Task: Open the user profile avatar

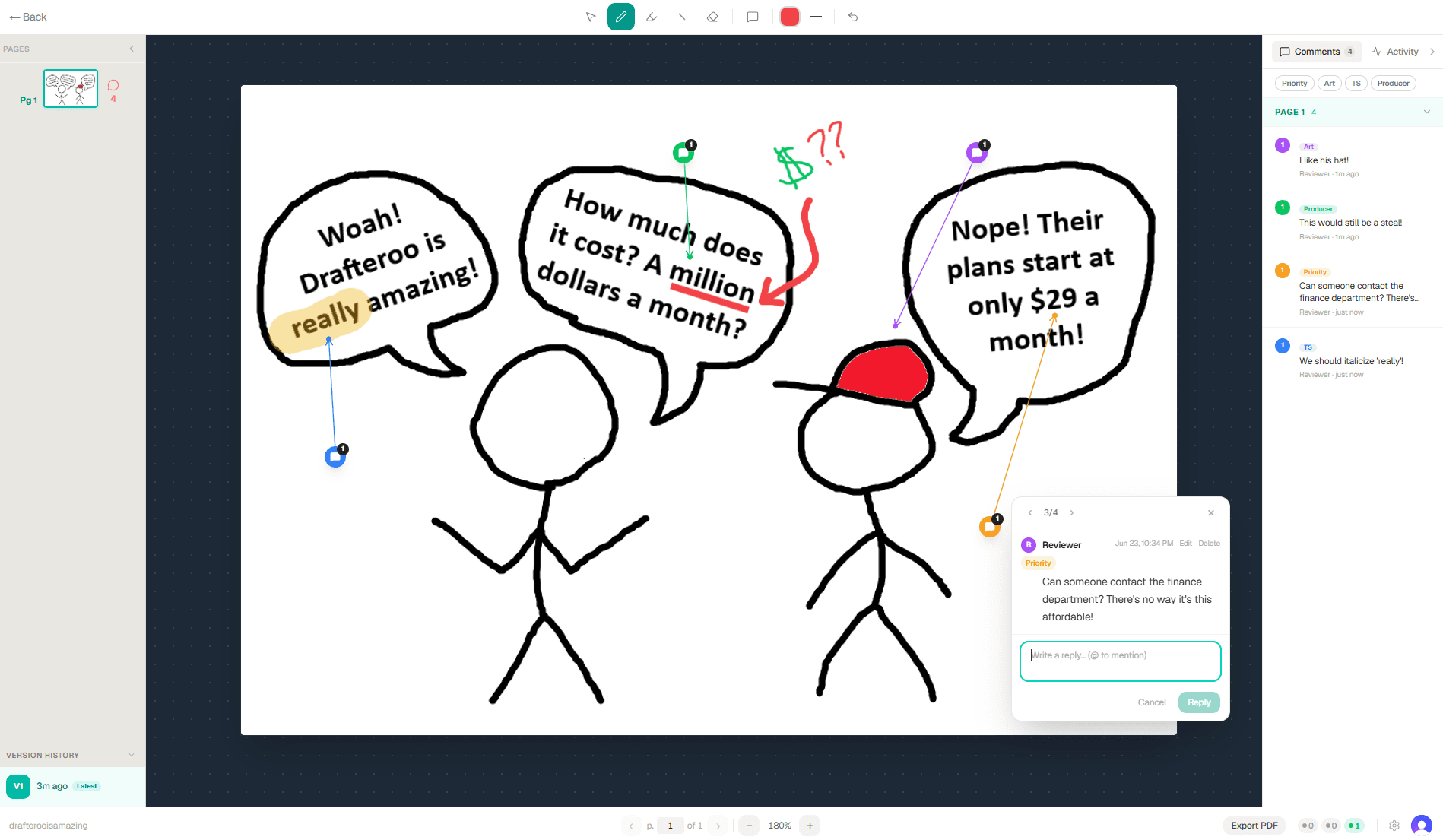Action: pos(1422,826)
